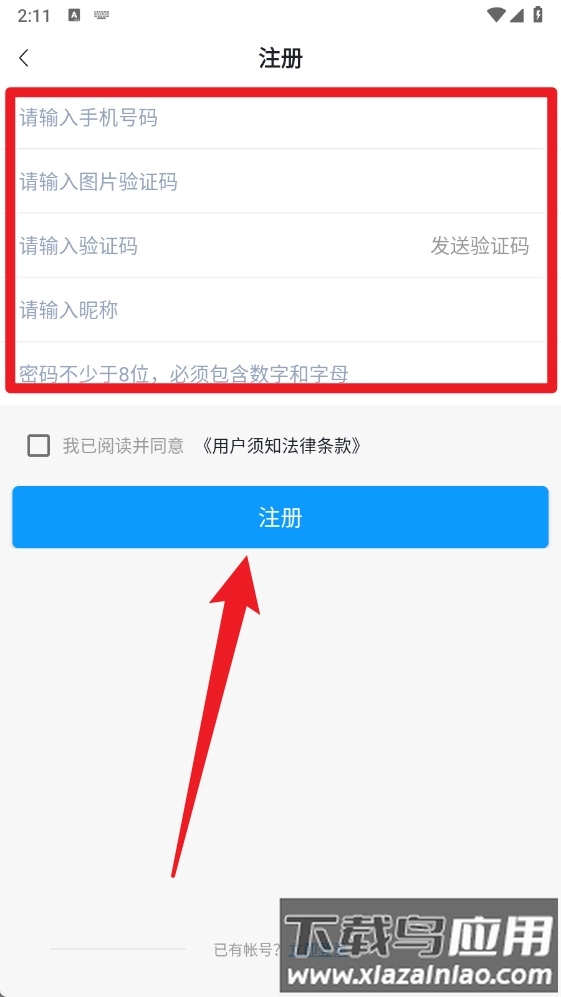
Task: Focus the 请输入手机号码 phone field
Action: click(280, 118)
